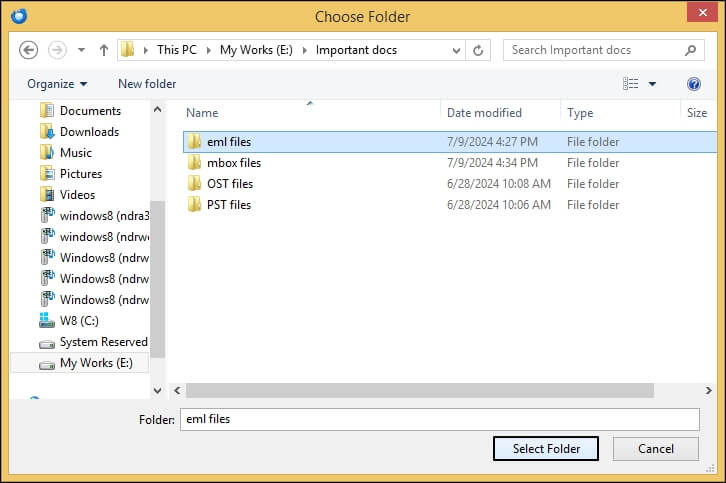Sort by Date modified column
Viewport: 726px width, 483px height.
click(484, 113)
